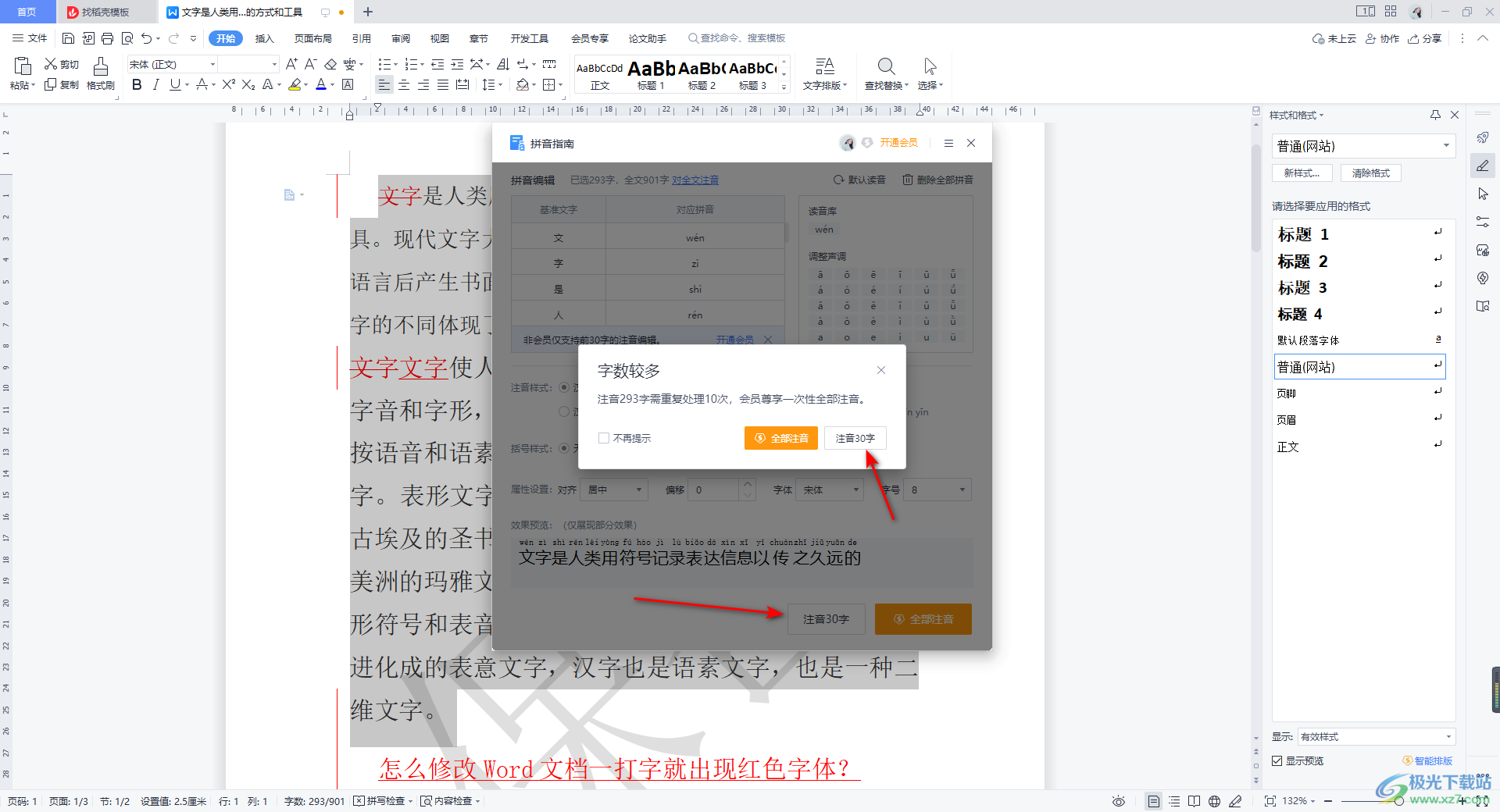
Task: Open the font size dropdown in ribbon
Action: (273, 64)
